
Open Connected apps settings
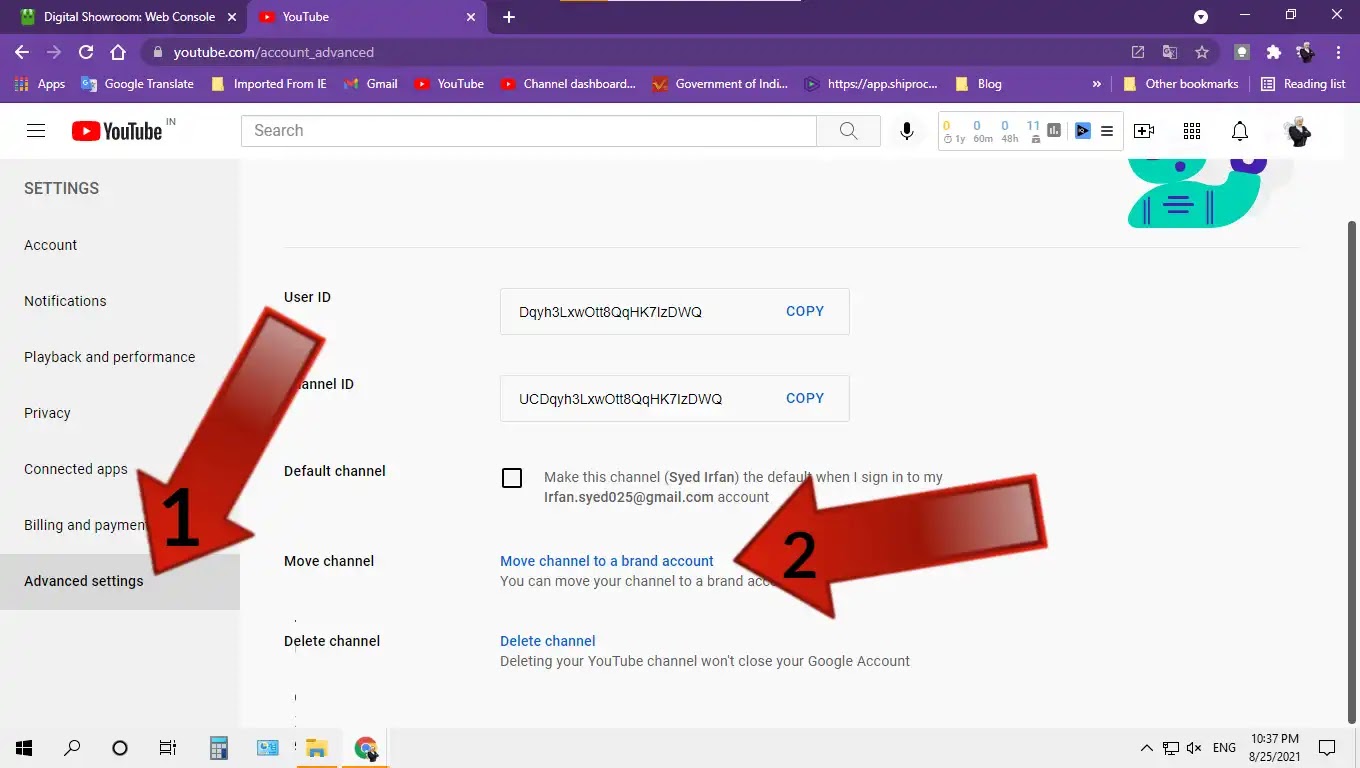(x=120, y=469)
